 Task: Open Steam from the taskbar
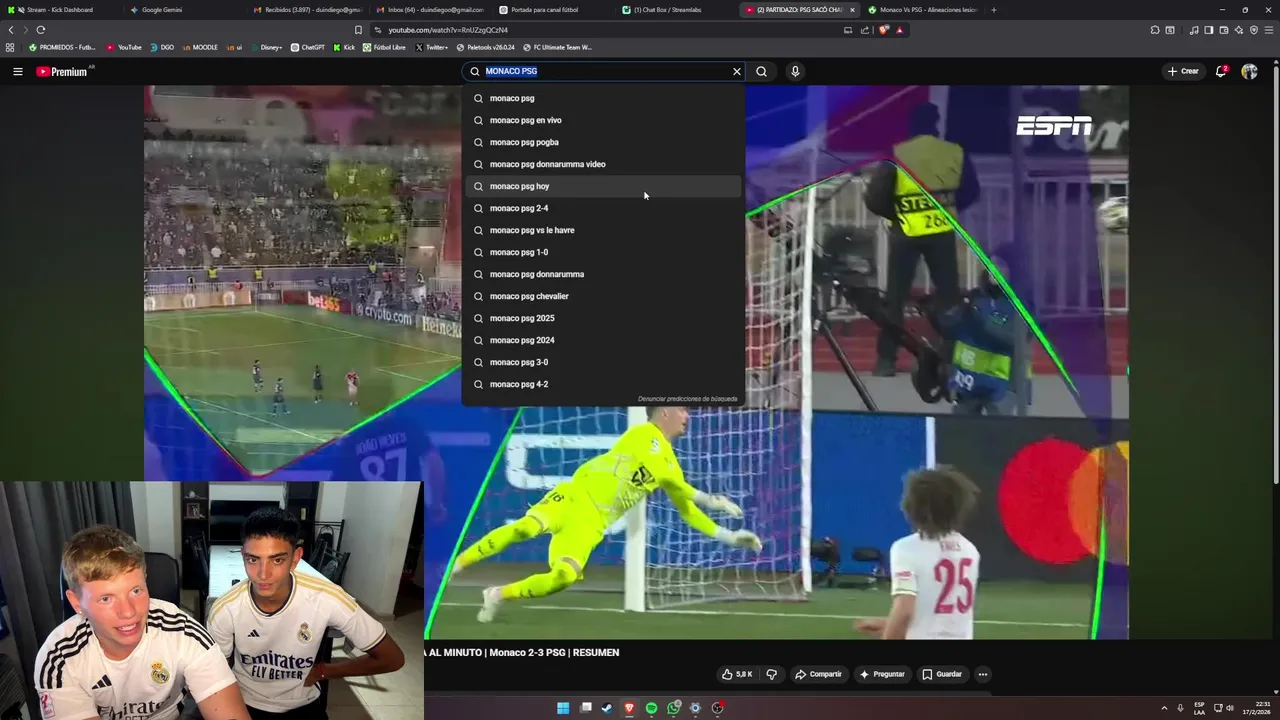[x=607, y=708]
